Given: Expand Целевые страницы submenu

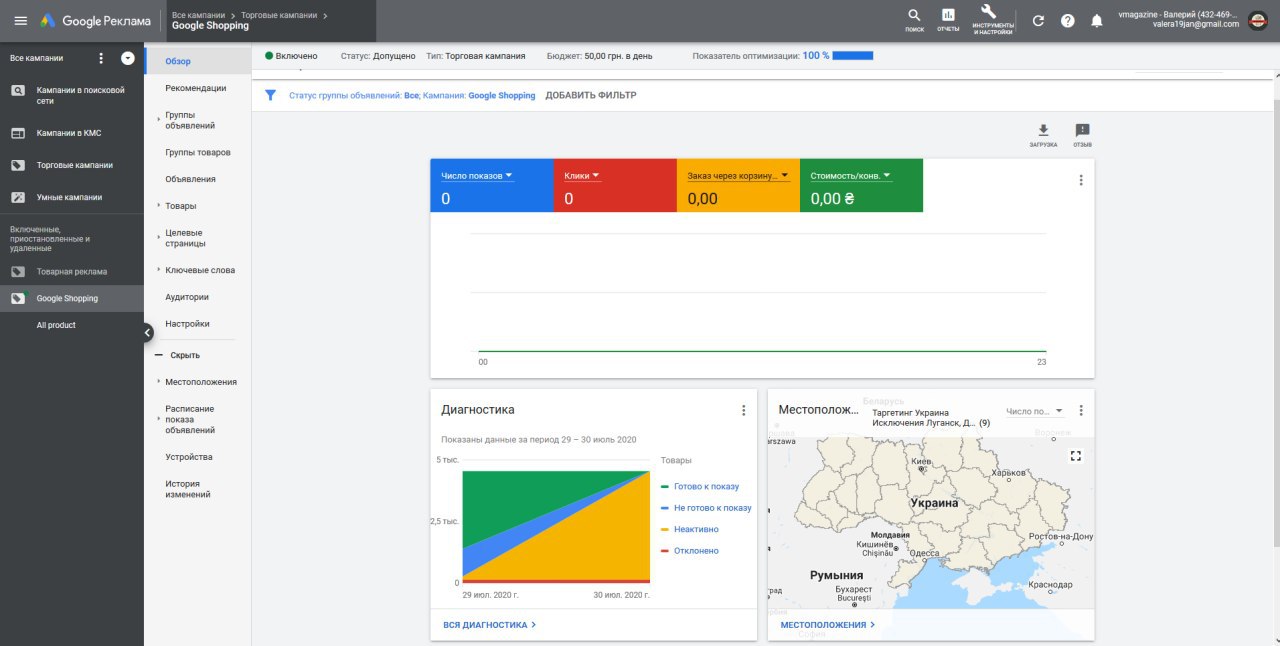Looking at the screenshot, I should click(x=158, y=238).
